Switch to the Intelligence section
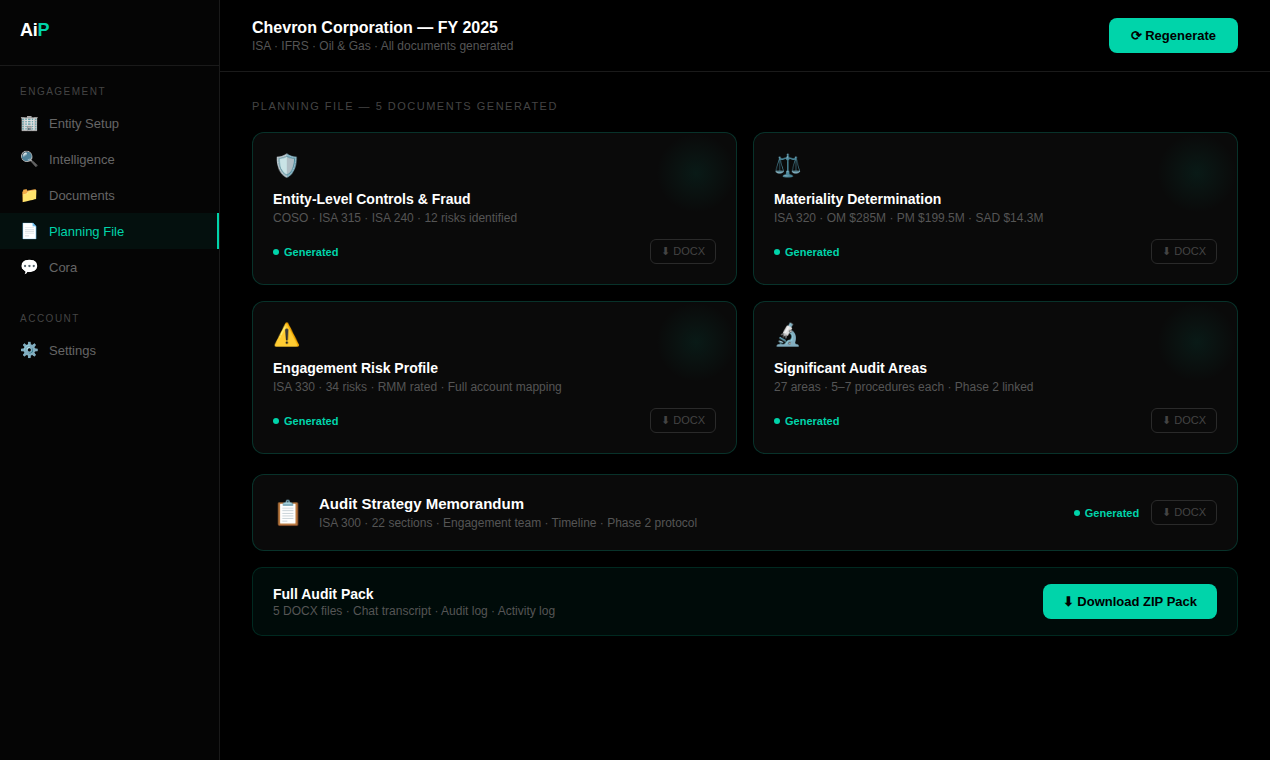Screen dimensions: 1270x760 pyautogui.click(x=81, y=159)
